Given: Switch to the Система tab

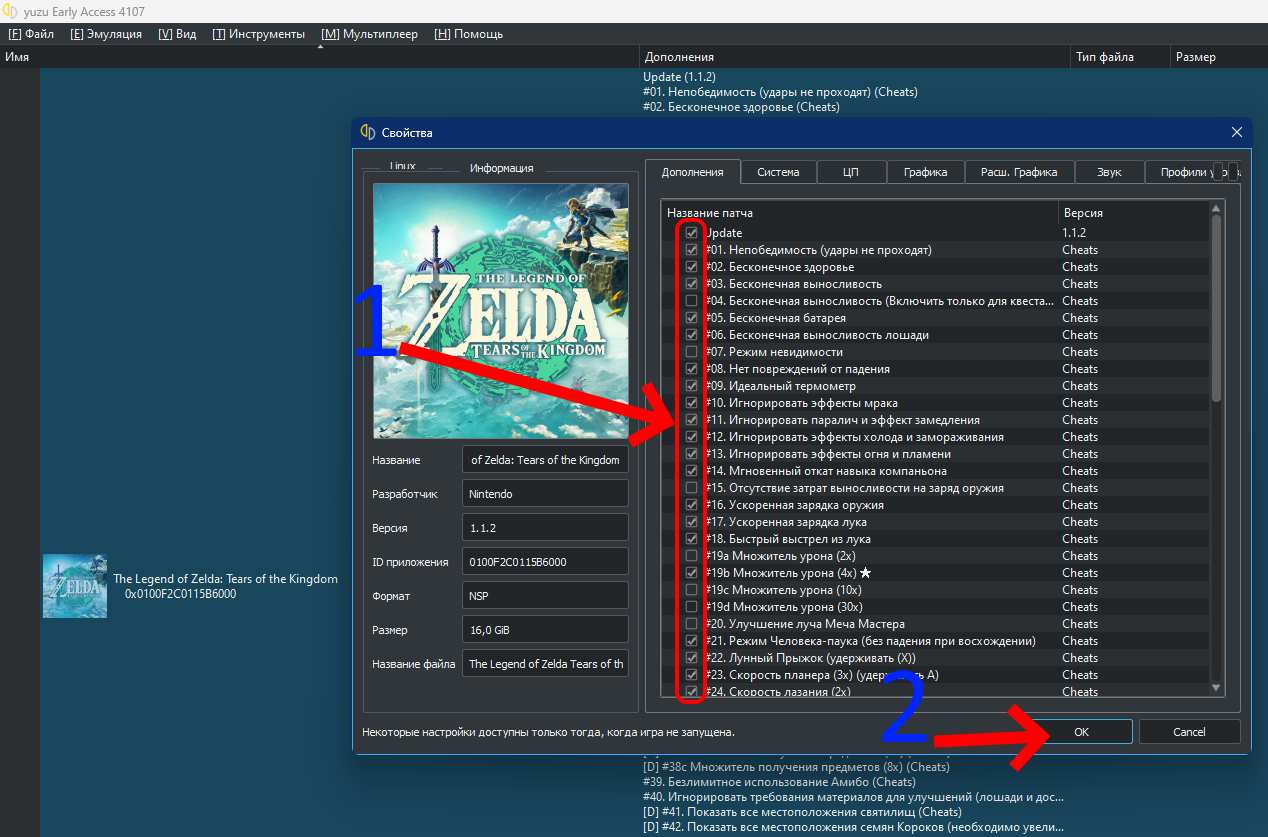Looking at the screenshot, I should [778, 172].
